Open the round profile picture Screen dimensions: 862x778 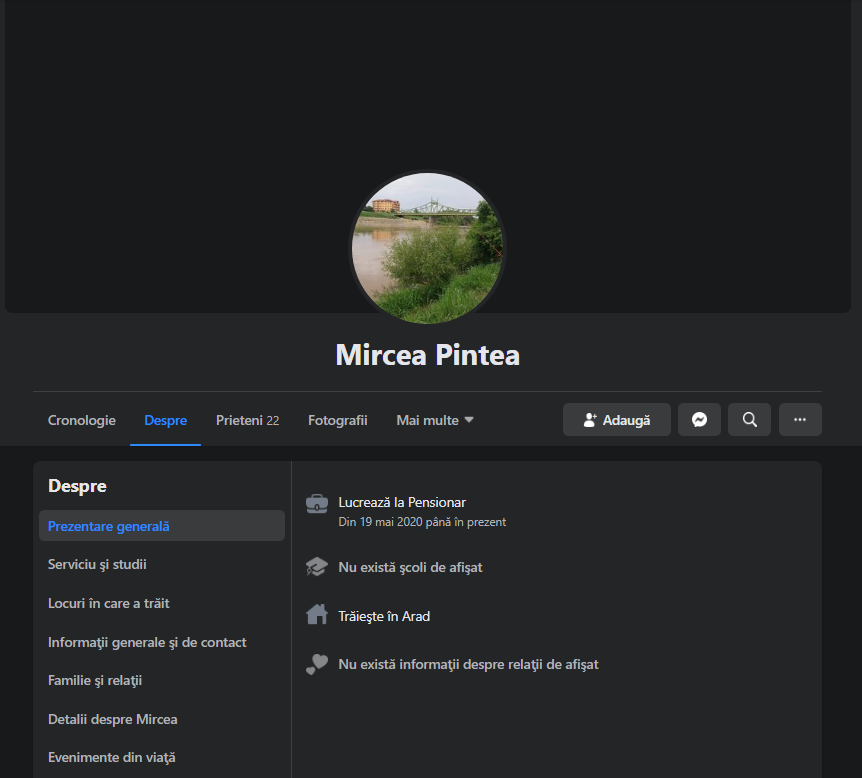[427, 248]
